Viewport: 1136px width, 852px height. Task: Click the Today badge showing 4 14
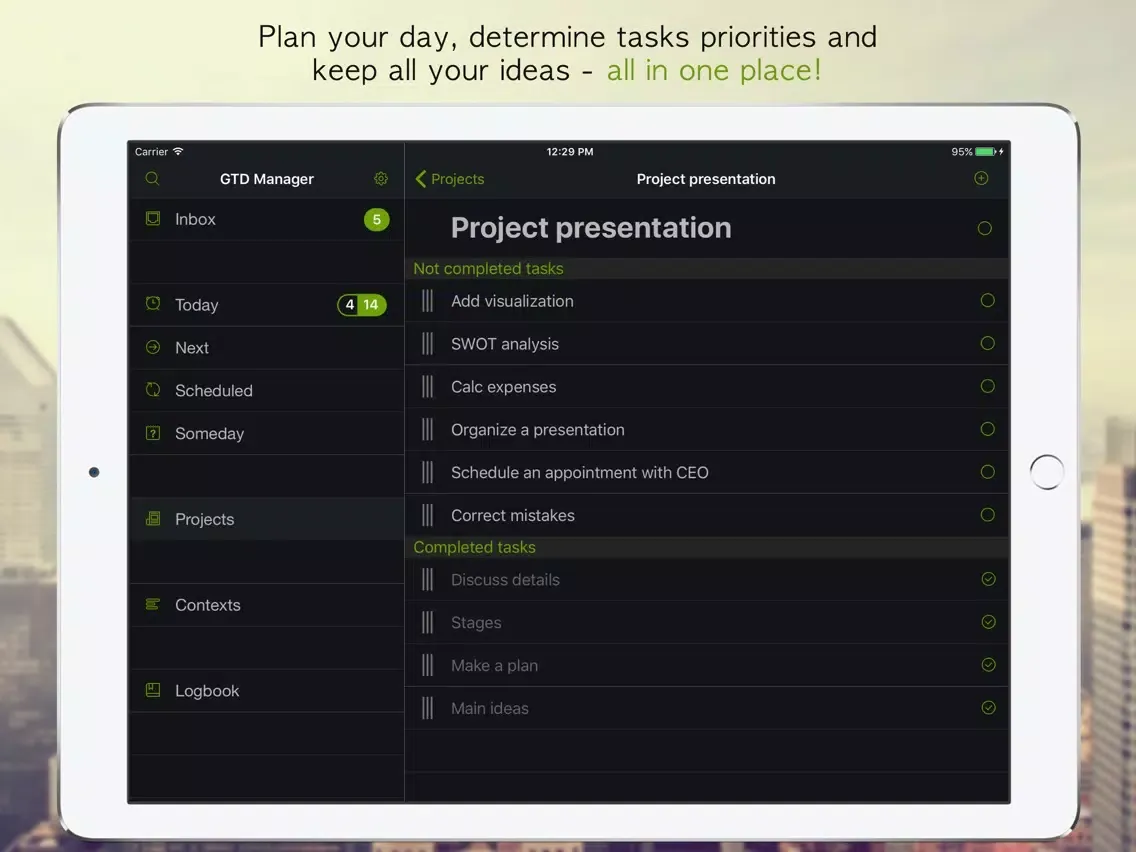(362, 304)
